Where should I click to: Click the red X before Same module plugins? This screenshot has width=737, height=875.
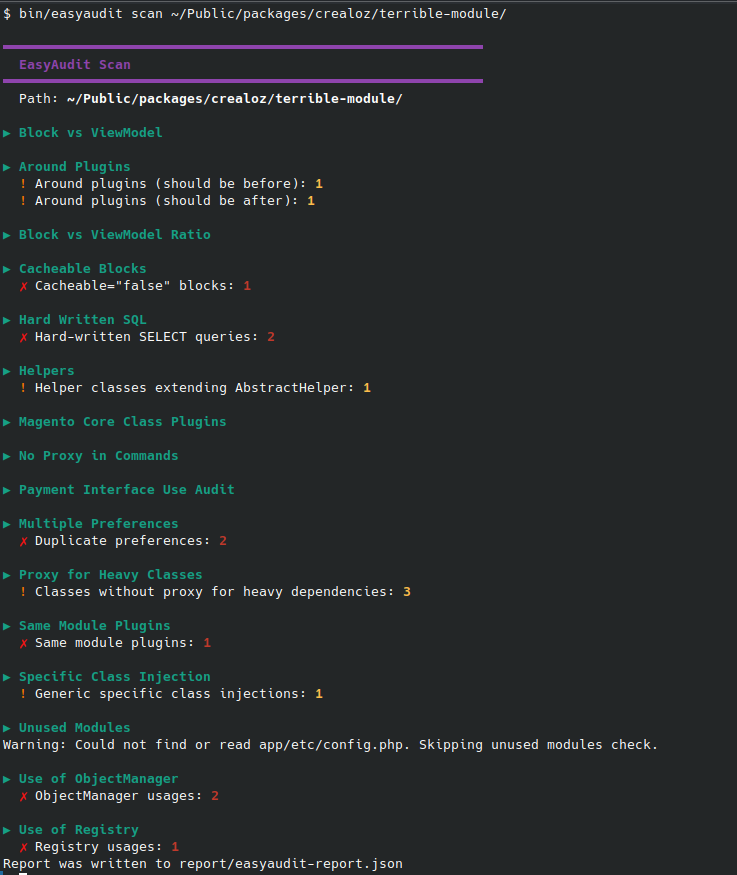click(x=23, y=643)
